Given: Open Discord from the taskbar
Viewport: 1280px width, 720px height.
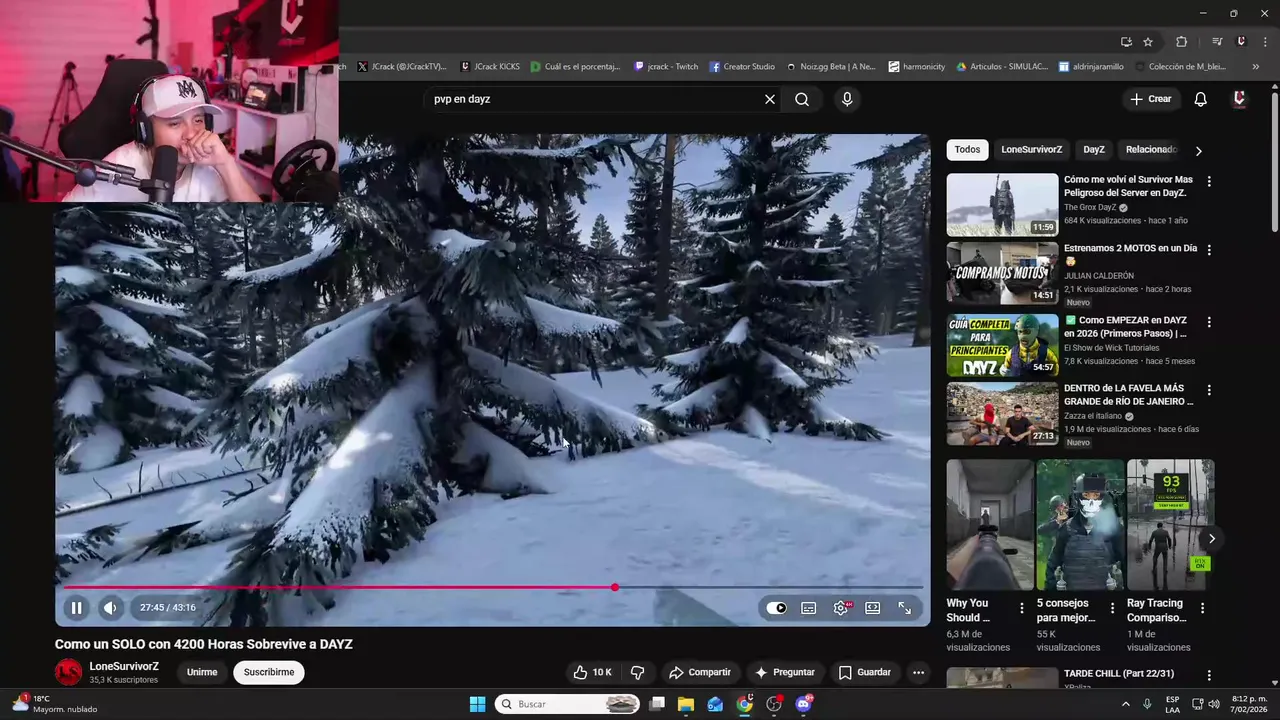Looking at the screenshot, I should (803, 704).
